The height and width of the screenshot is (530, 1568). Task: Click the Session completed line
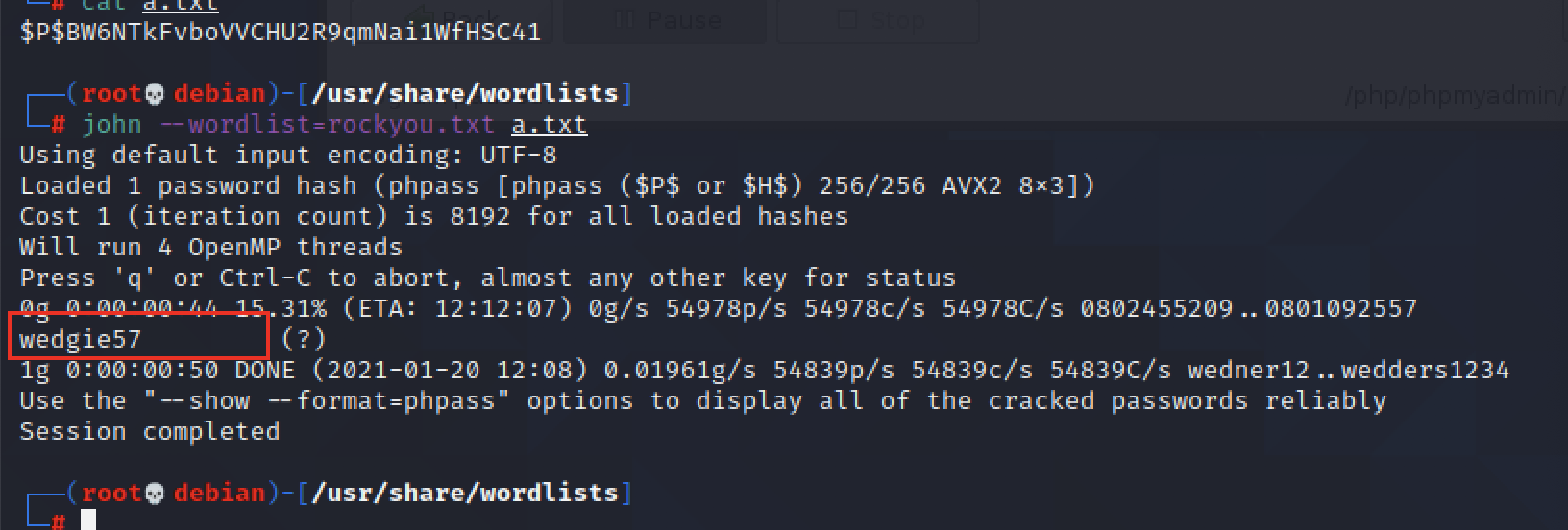tap(150, 432)
